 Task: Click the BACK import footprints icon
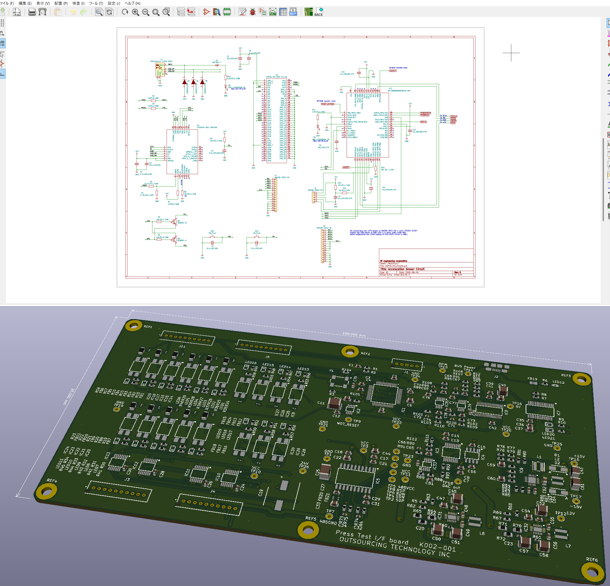319,12
